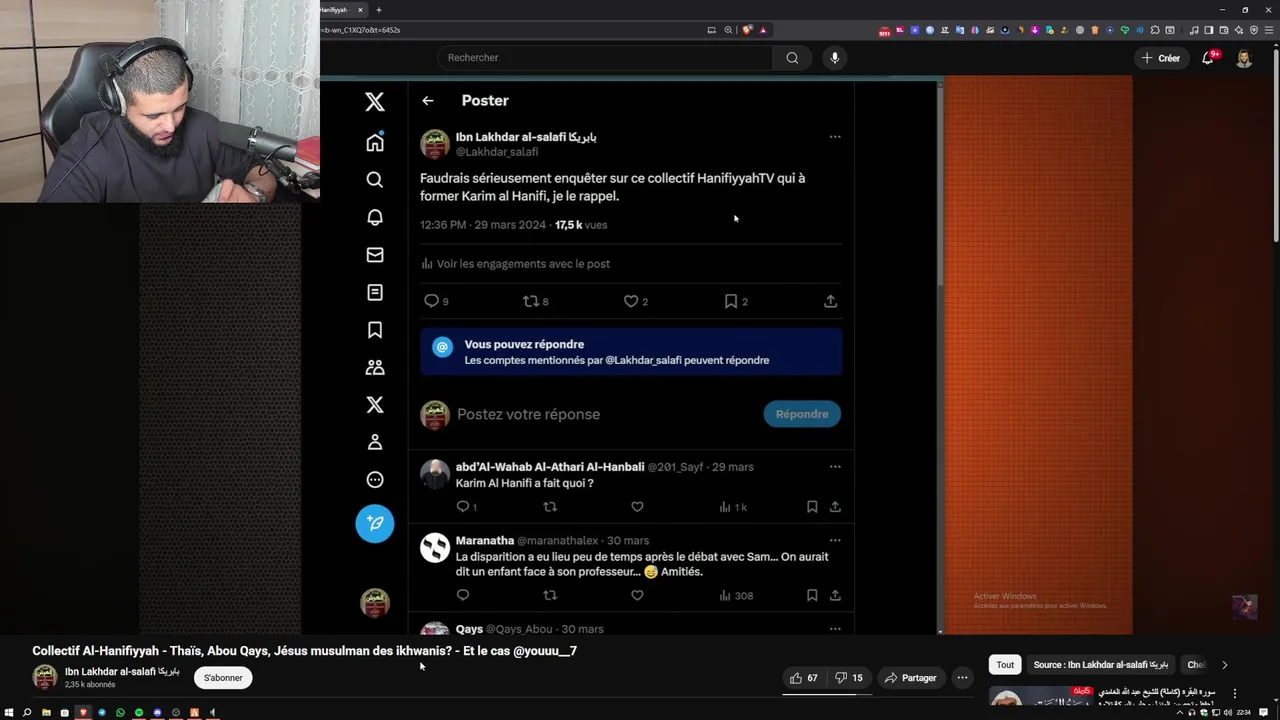This screenshot has height=720, width=1280.
Task: Like the video with 67 likes
Action: 805,678
